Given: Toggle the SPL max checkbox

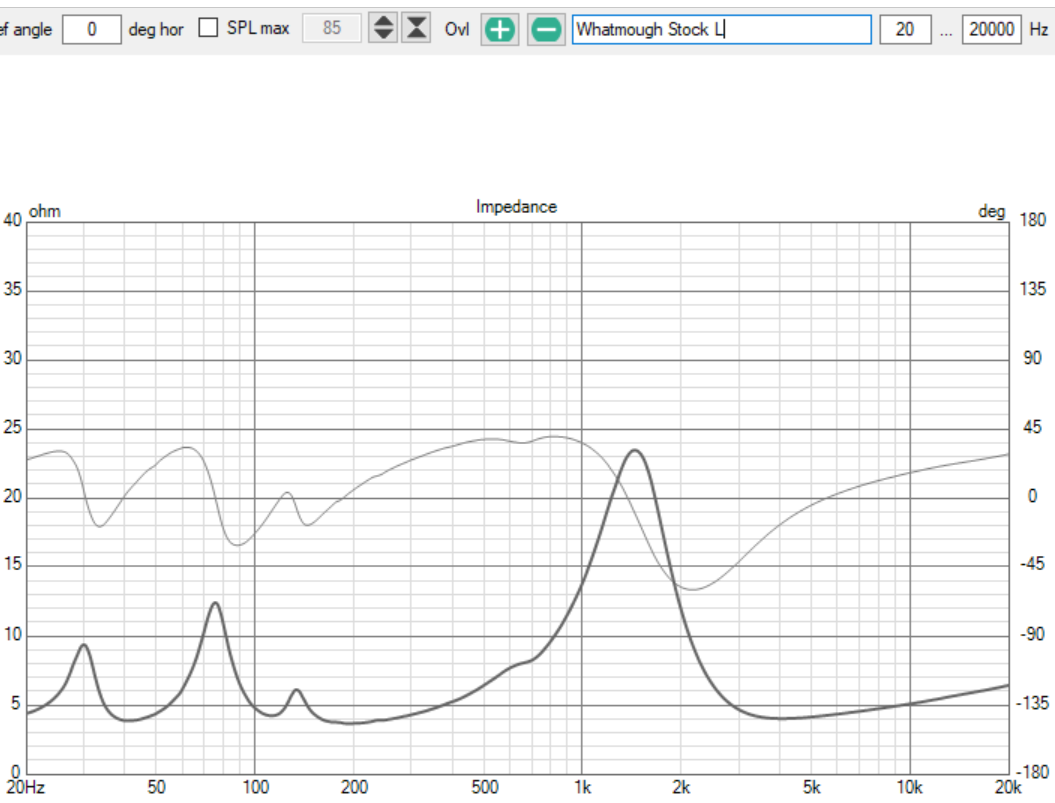Looking at the screenshot, I should [x=208, y=28].
